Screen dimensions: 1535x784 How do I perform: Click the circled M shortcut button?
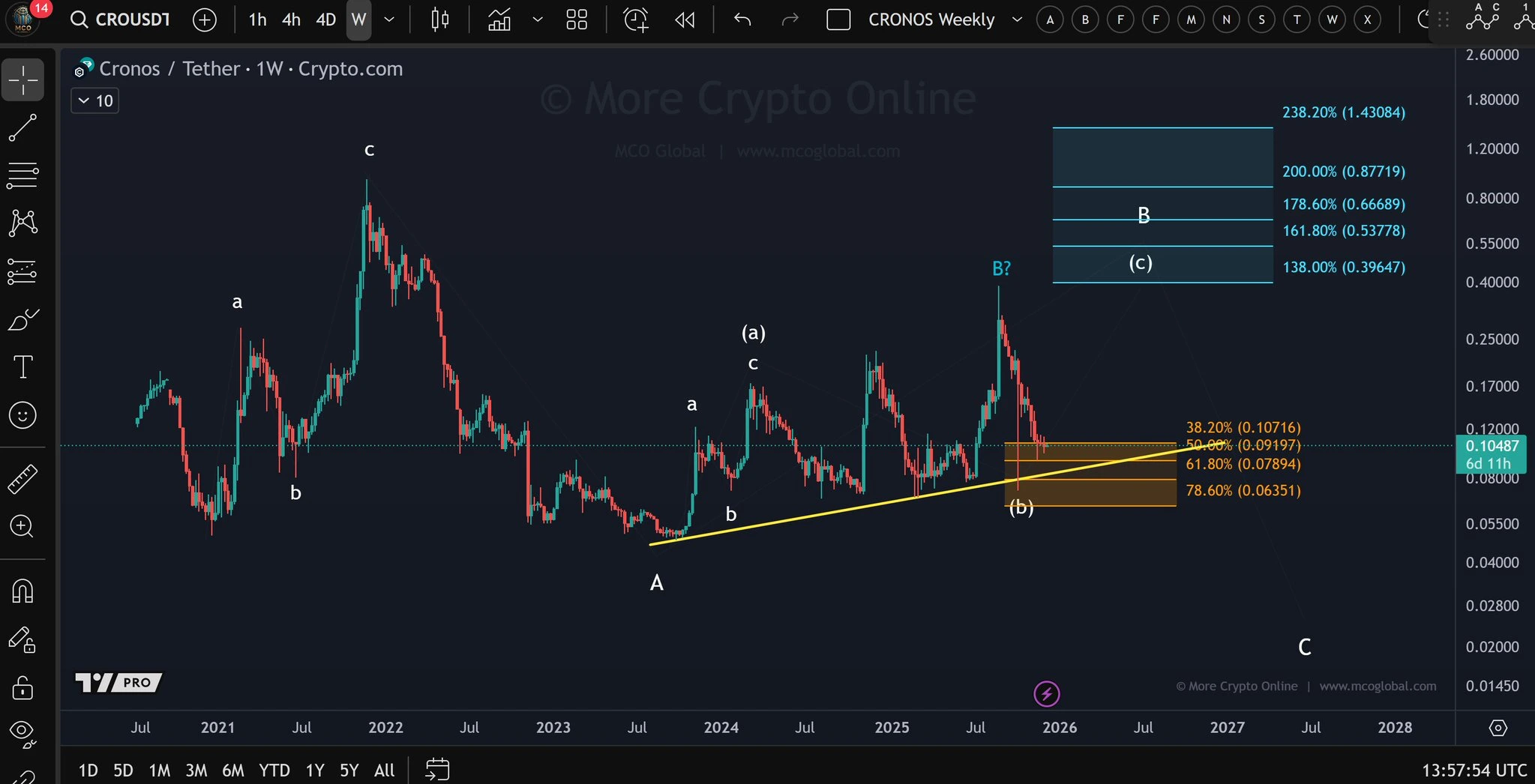[x=1191, y=20]
